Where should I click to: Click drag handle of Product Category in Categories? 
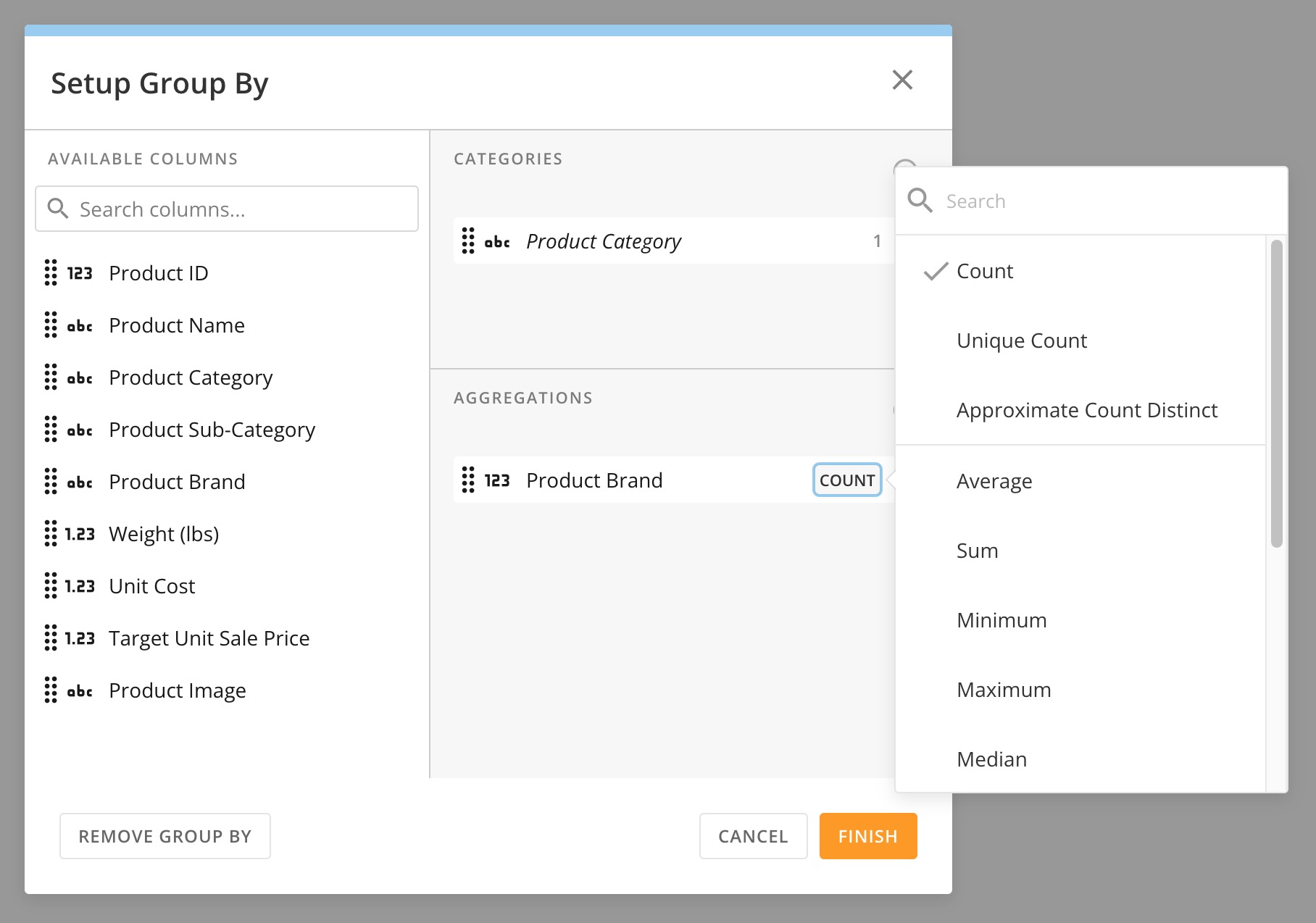click(468, 241)
